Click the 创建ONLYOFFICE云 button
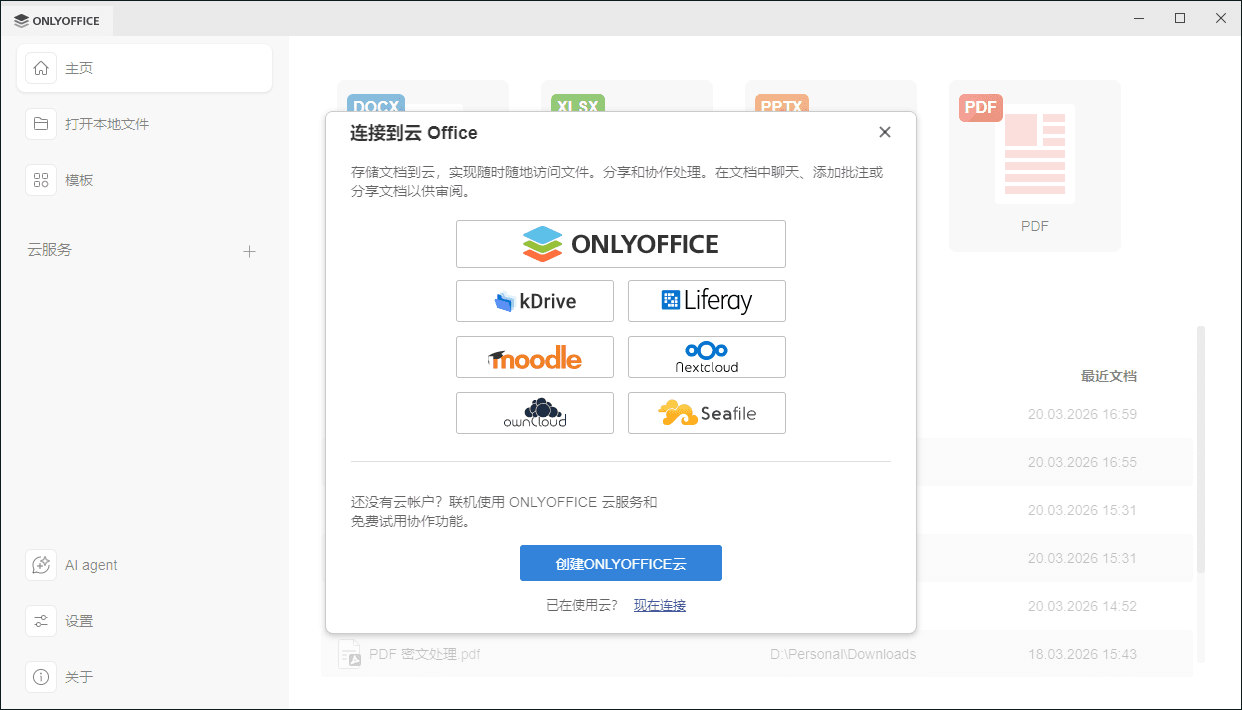 coord(621,563)
